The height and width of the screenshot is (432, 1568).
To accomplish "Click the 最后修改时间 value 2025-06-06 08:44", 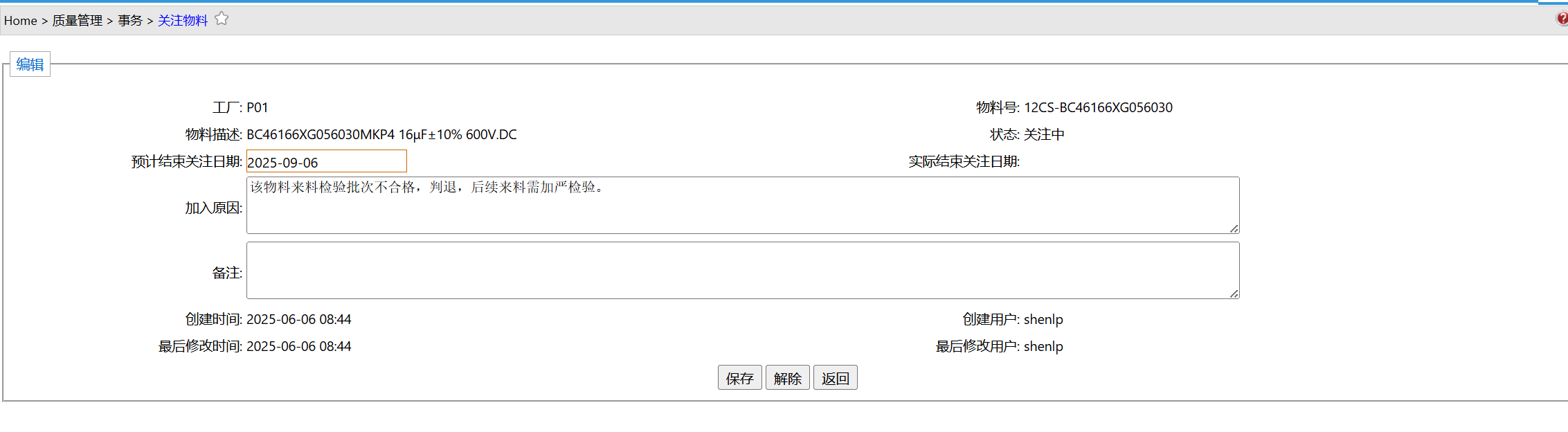I will pos(299,346).
